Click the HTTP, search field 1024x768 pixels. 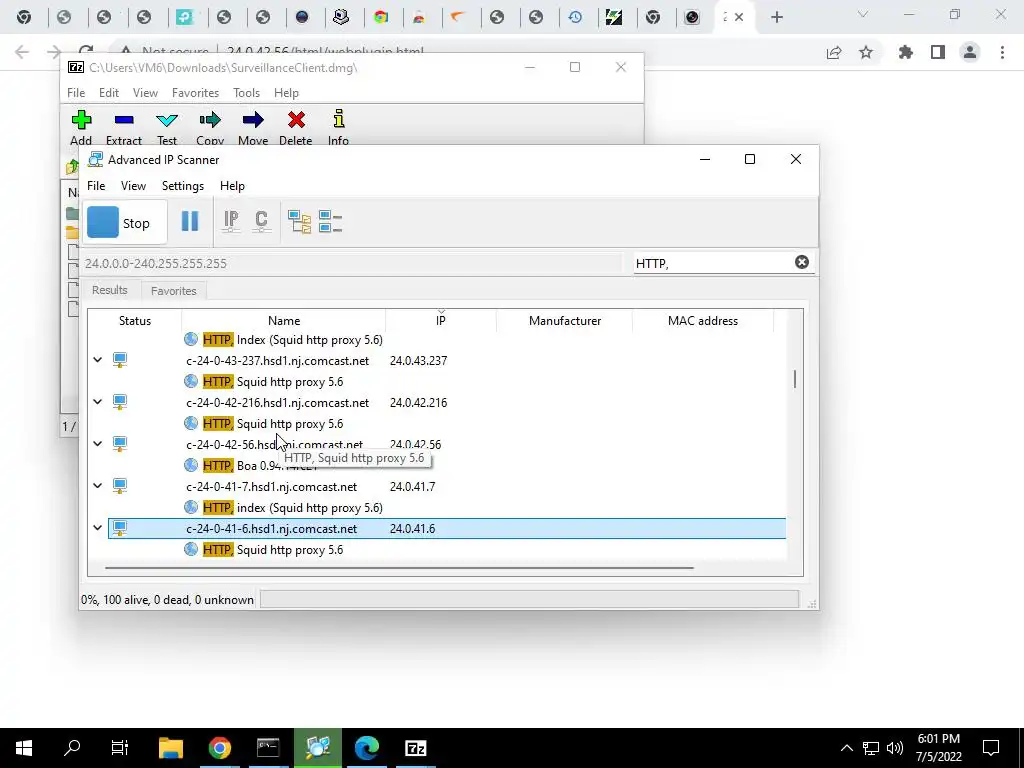[x=712, y=263]
